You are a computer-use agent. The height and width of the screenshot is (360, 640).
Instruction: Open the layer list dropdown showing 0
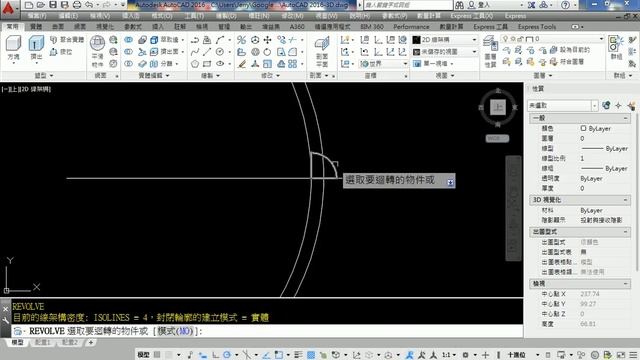[553, 39]
